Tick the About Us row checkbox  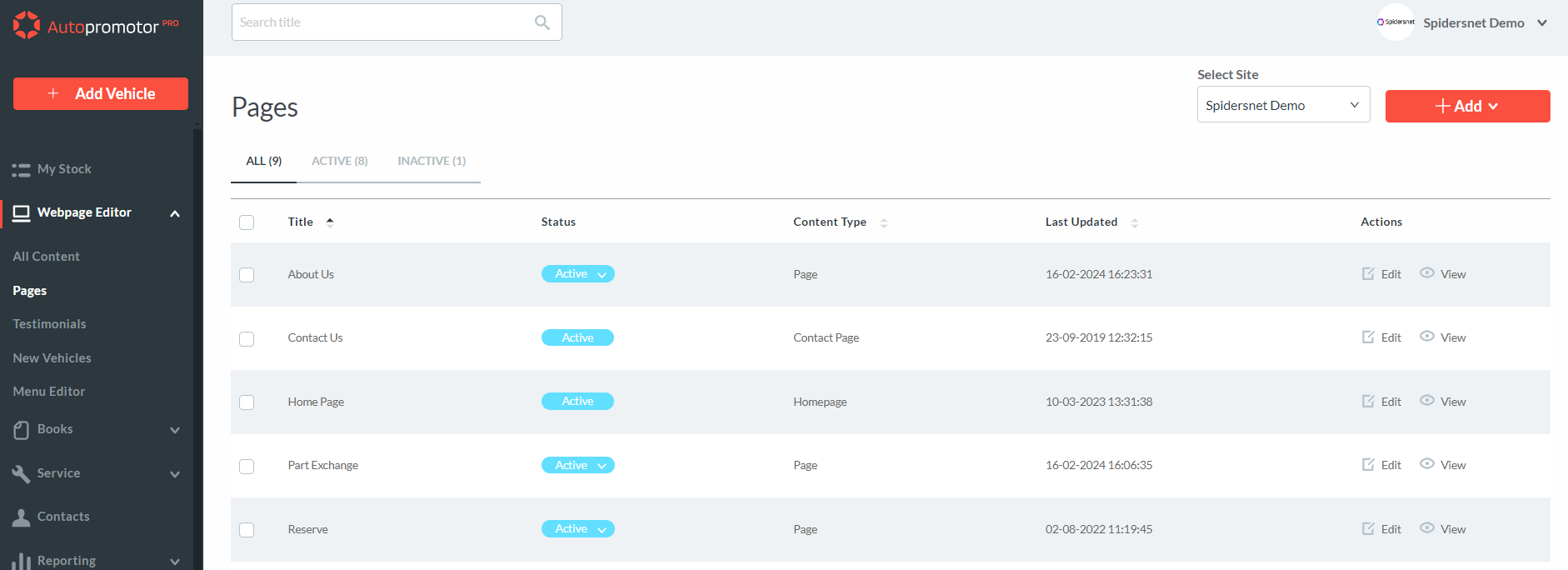247,275
